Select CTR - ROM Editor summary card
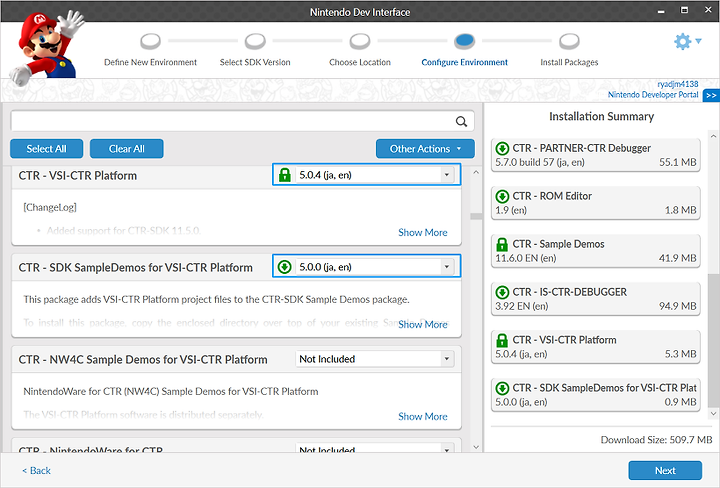This screenshot has height=488, width=720. click(x=596, y=203)
